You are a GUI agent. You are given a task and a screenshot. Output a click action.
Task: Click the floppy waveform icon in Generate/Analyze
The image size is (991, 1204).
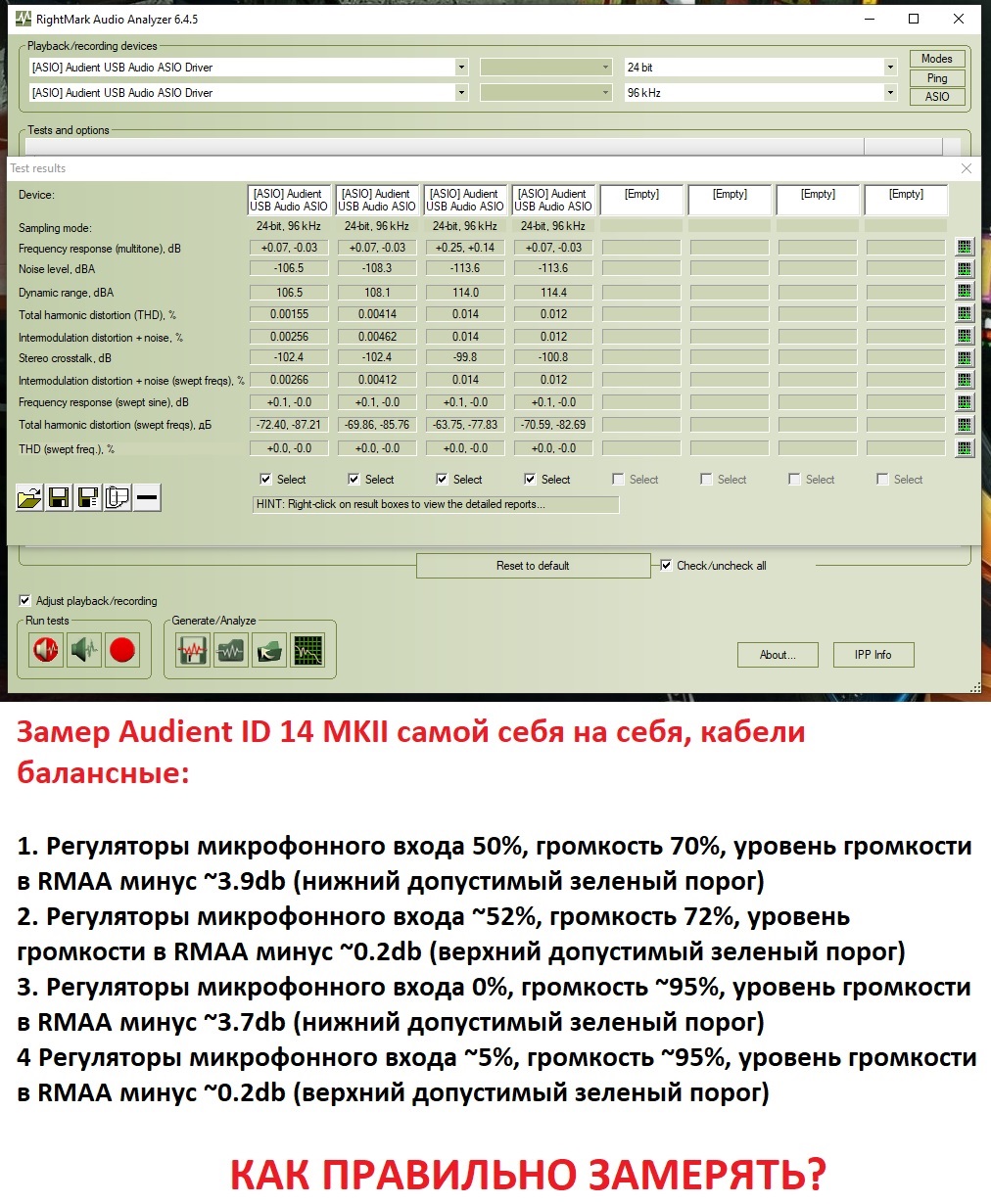coord(192,650)
